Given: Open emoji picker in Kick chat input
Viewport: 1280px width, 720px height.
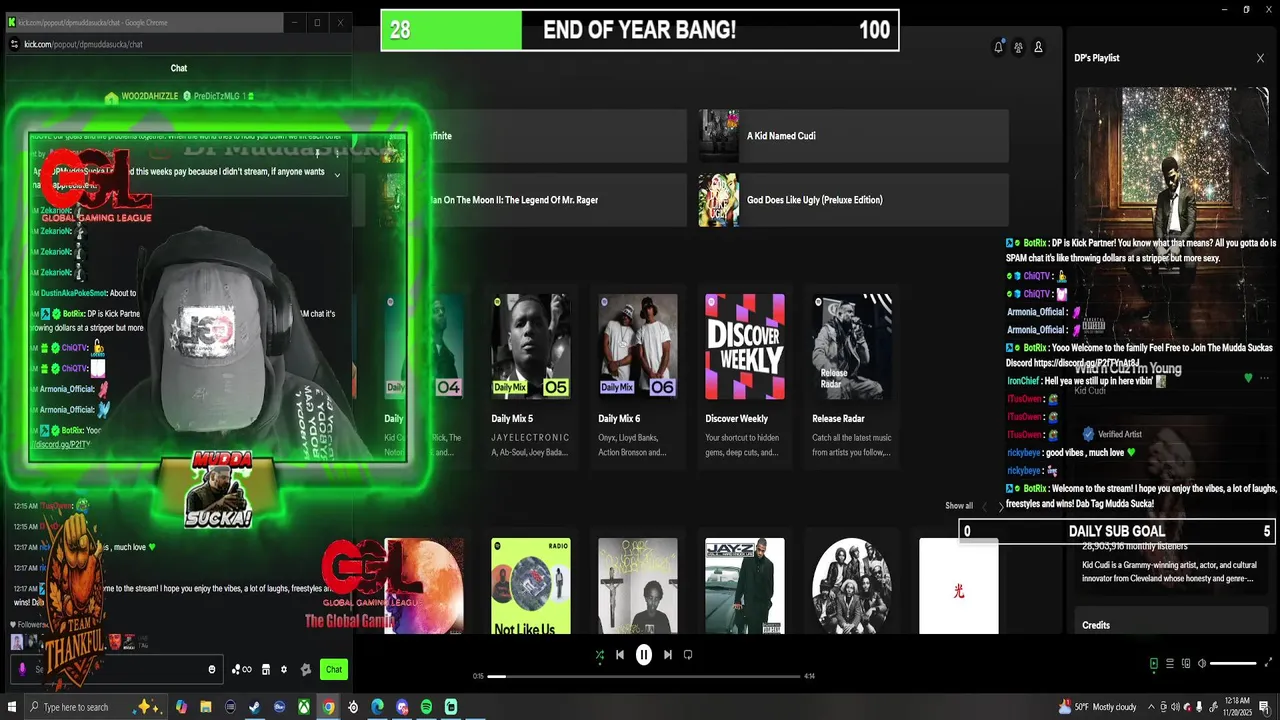Looking at the screenshot, I should [212, 669].
